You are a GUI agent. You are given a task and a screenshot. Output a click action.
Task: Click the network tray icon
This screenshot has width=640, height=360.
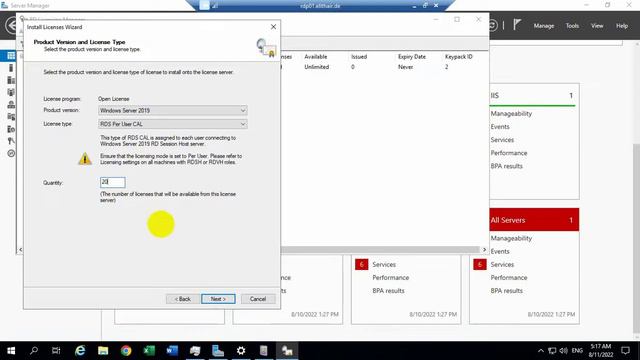[552, 351]
